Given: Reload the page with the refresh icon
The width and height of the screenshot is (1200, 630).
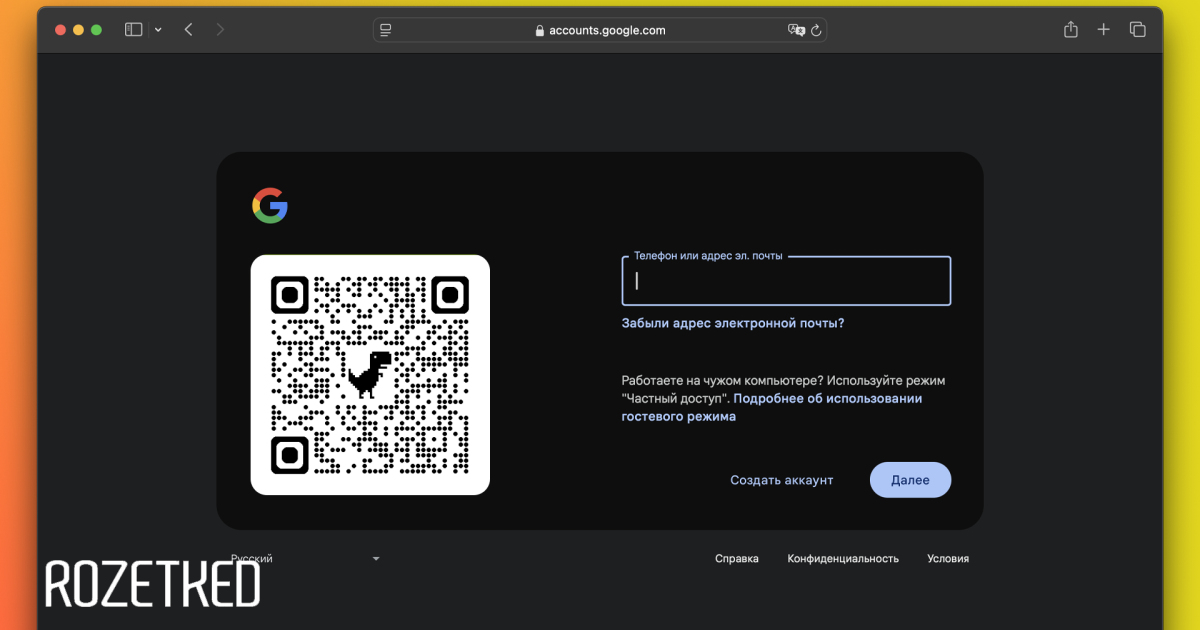Looking at the screenshot, I should 816,30.
